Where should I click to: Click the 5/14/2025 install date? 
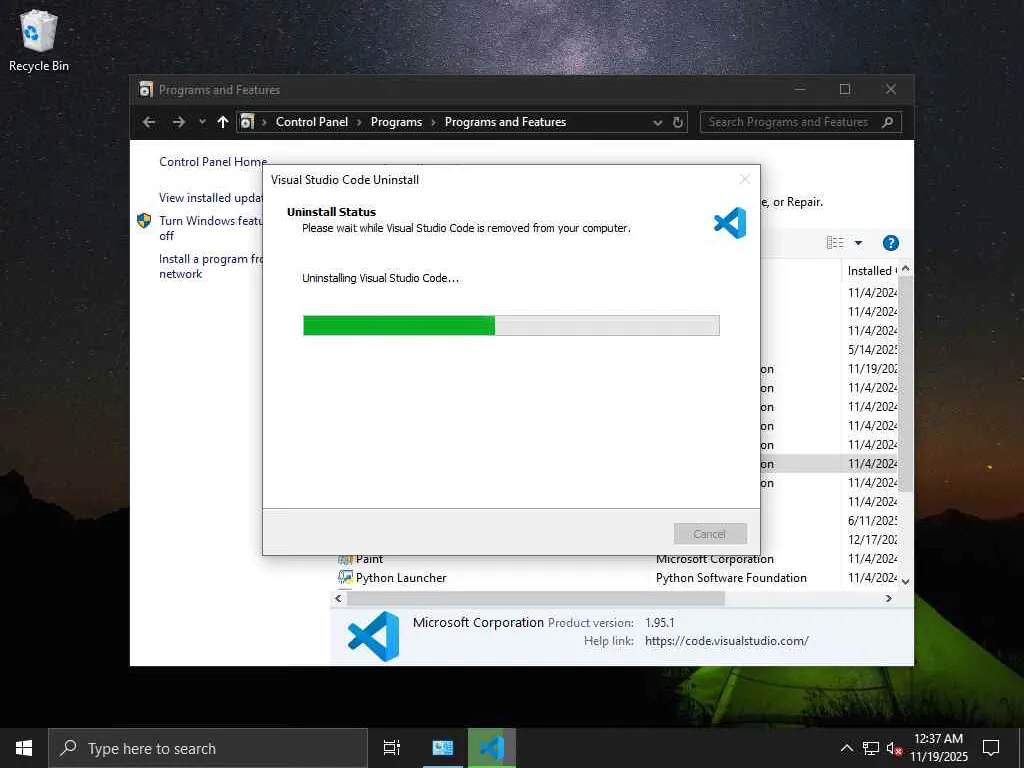[872, 349]
